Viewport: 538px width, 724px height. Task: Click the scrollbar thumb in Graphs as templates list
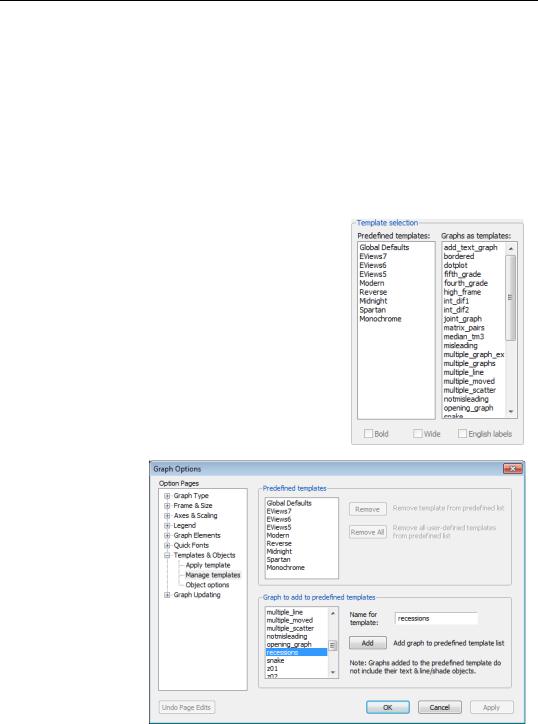(511, 298)
